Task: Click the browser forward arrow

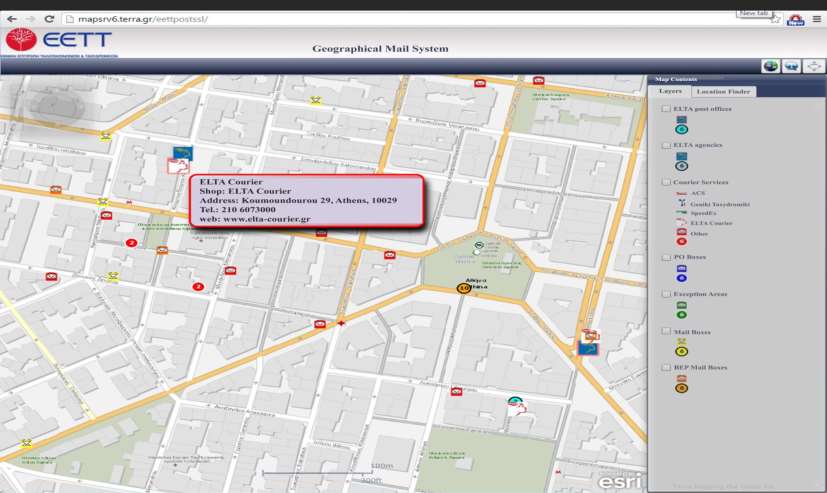Action: click(x=31, y=19)
